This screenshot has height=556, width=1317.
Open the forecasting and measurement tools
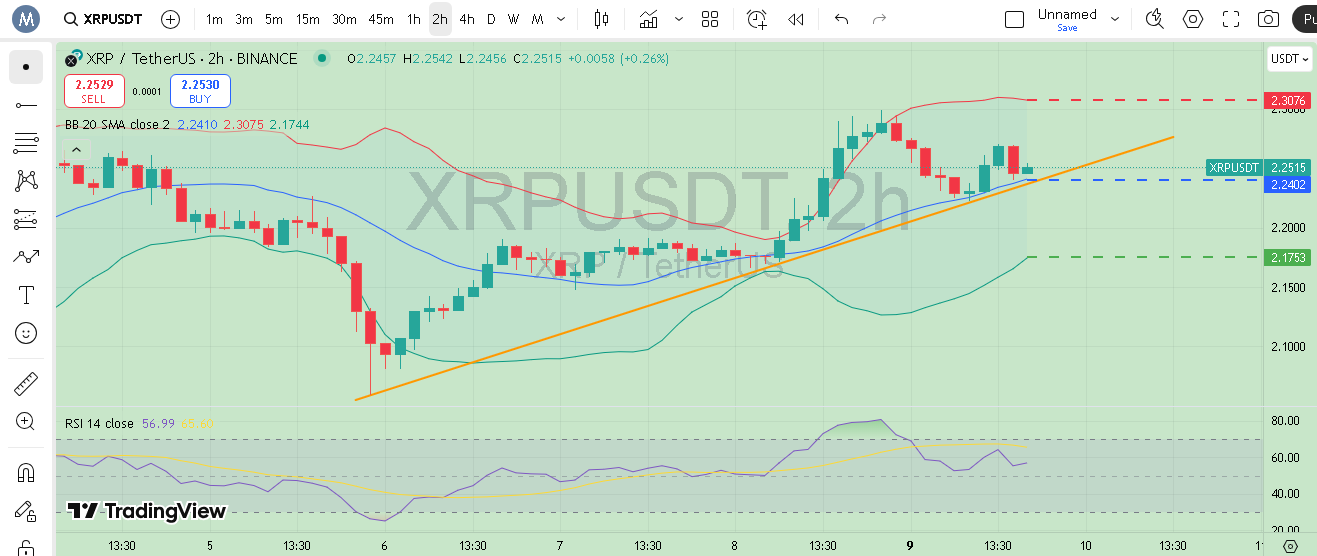(26, 219)
